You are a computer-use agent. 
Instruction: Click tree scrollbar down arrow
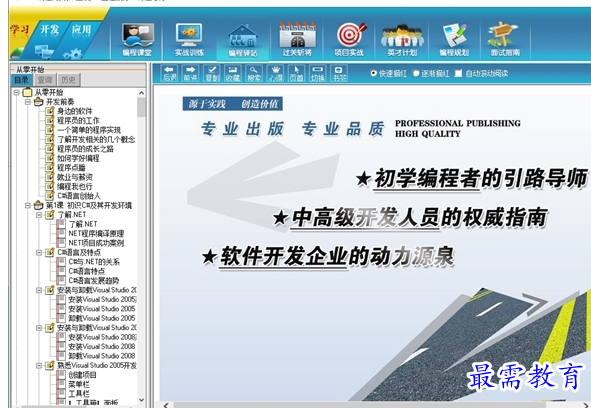141,400
